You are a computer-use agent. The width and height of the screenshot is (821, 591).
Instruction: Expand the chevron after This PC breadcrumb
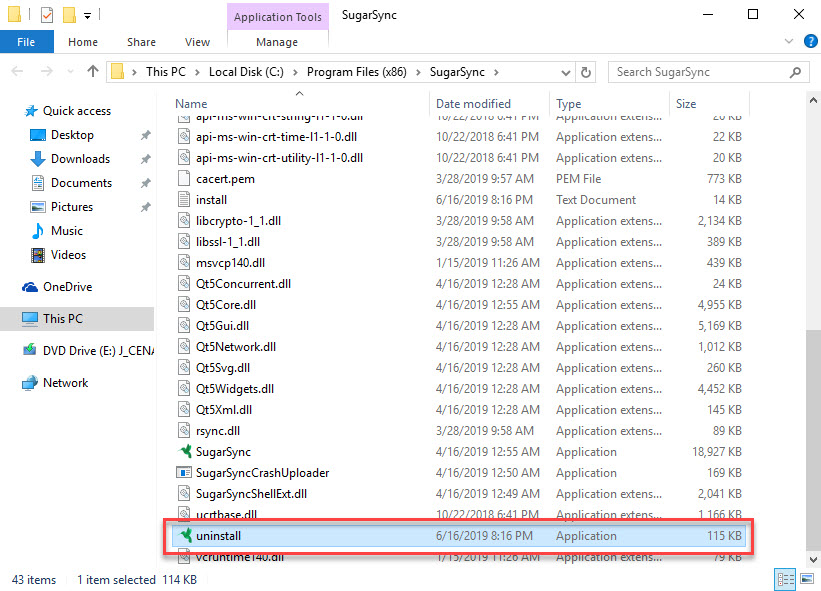tap(197, 72)
